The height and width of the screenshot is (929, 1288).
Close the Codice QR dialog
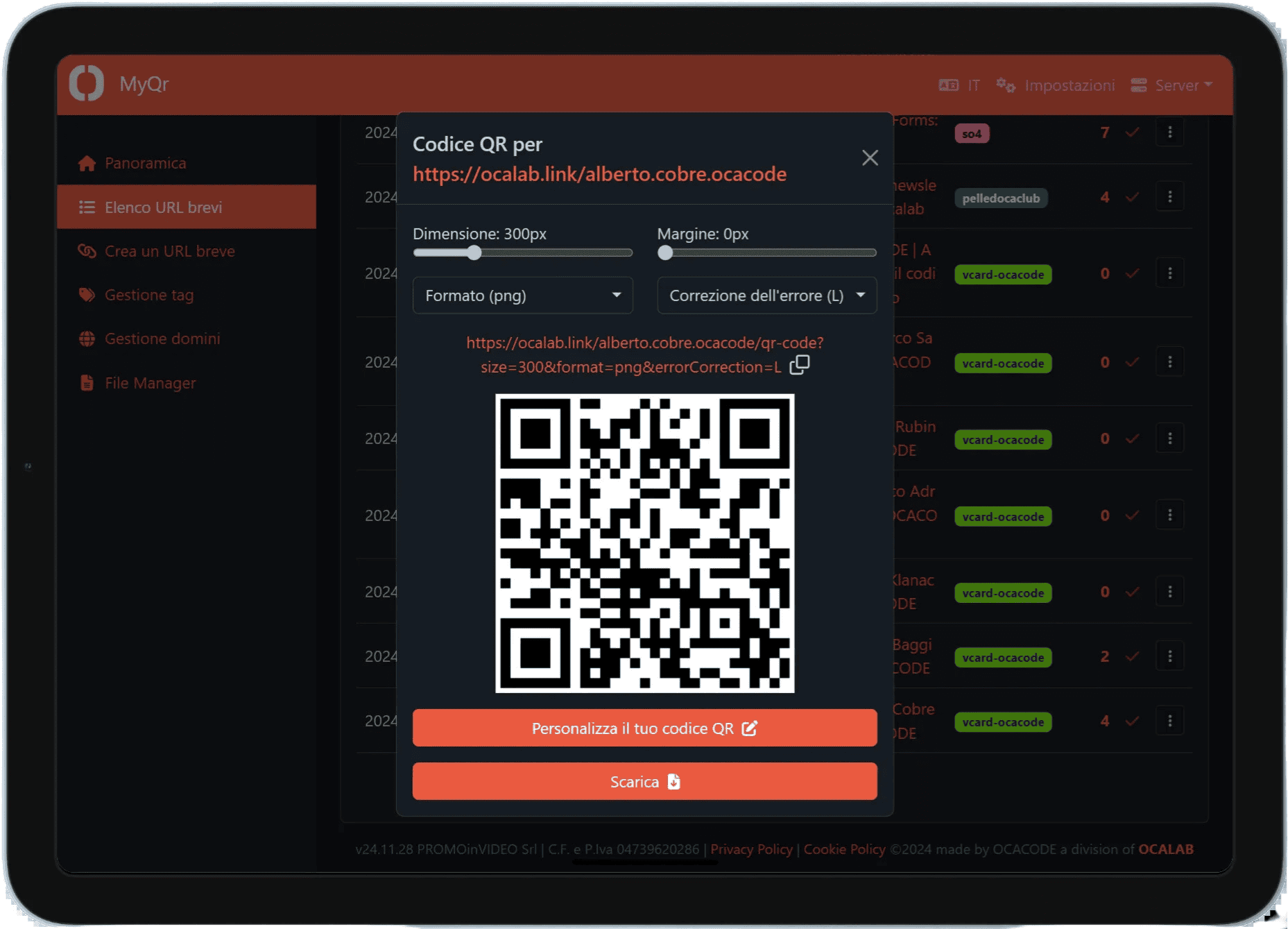(x=870, y=157)
